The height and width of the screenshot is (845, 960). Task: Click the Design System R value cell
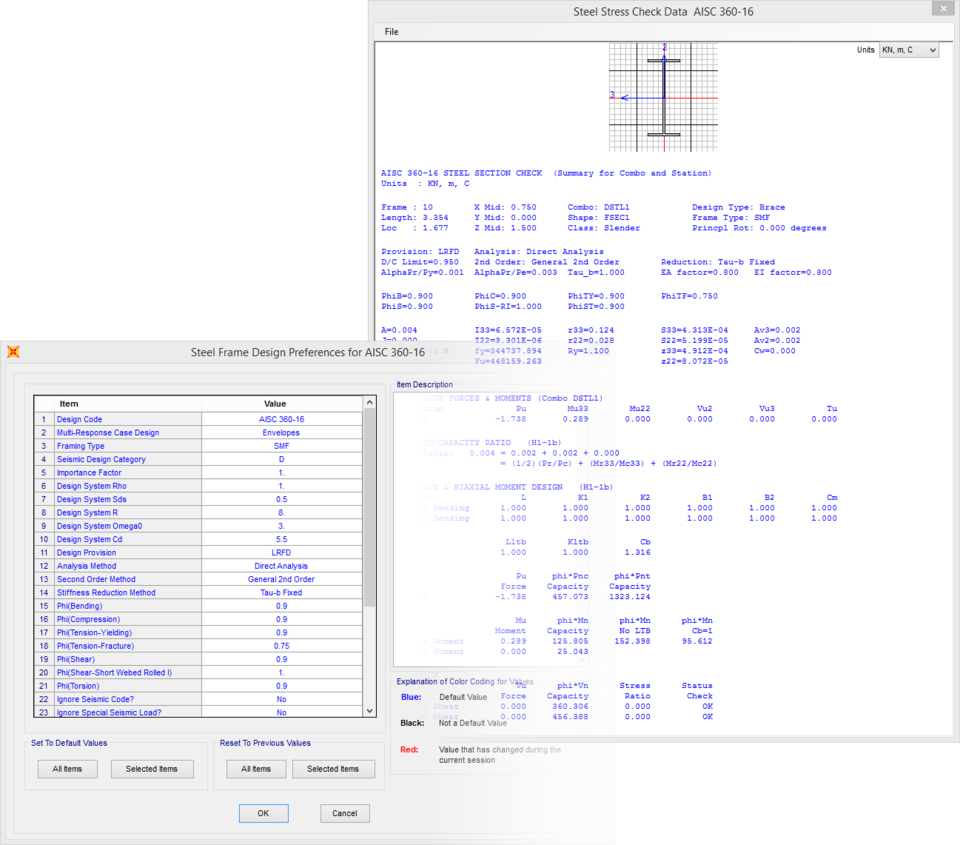pos(281,512)
